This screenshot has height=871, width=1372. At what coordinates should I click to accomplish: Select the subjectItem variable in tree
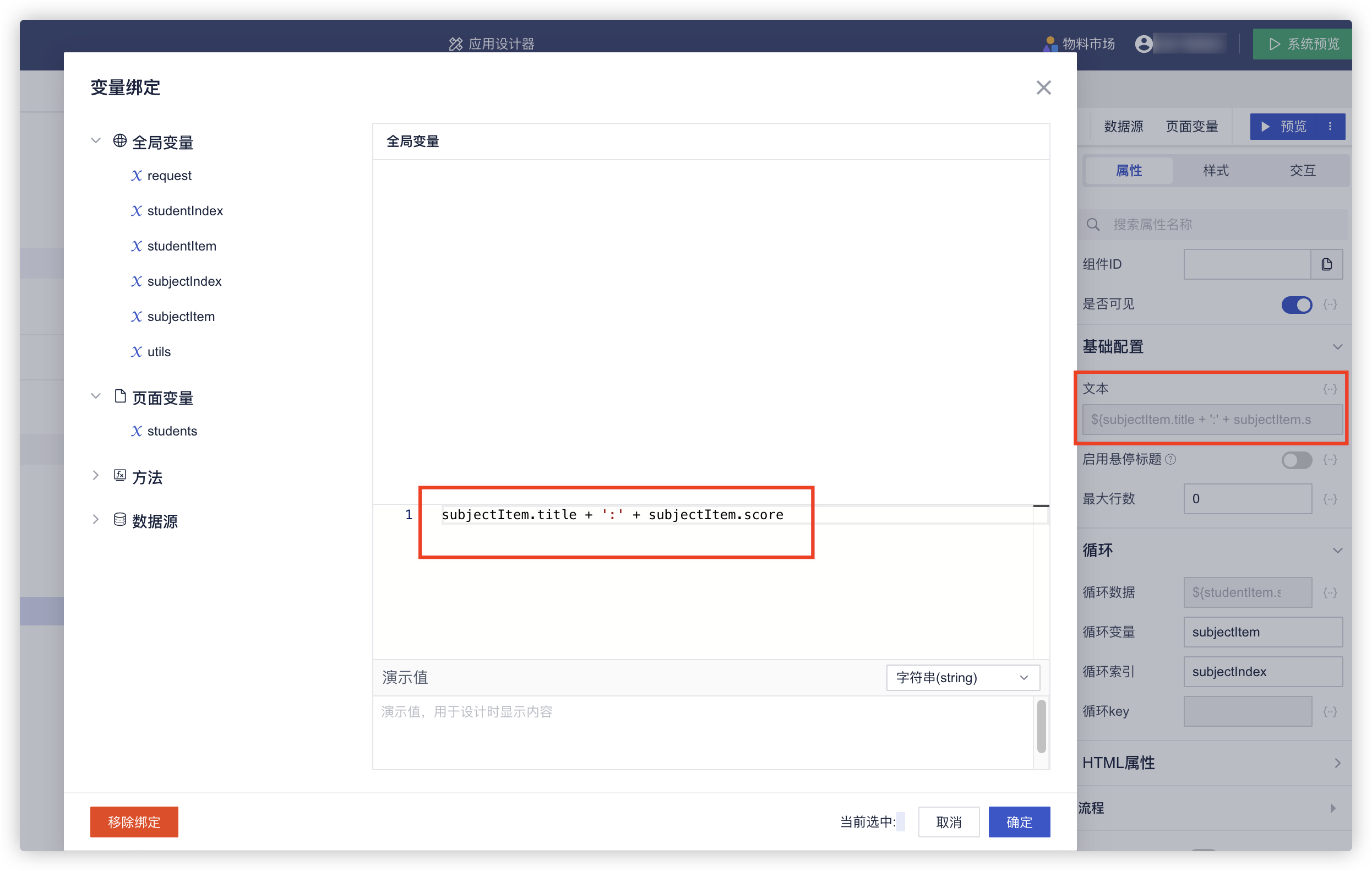click(181, 317)
